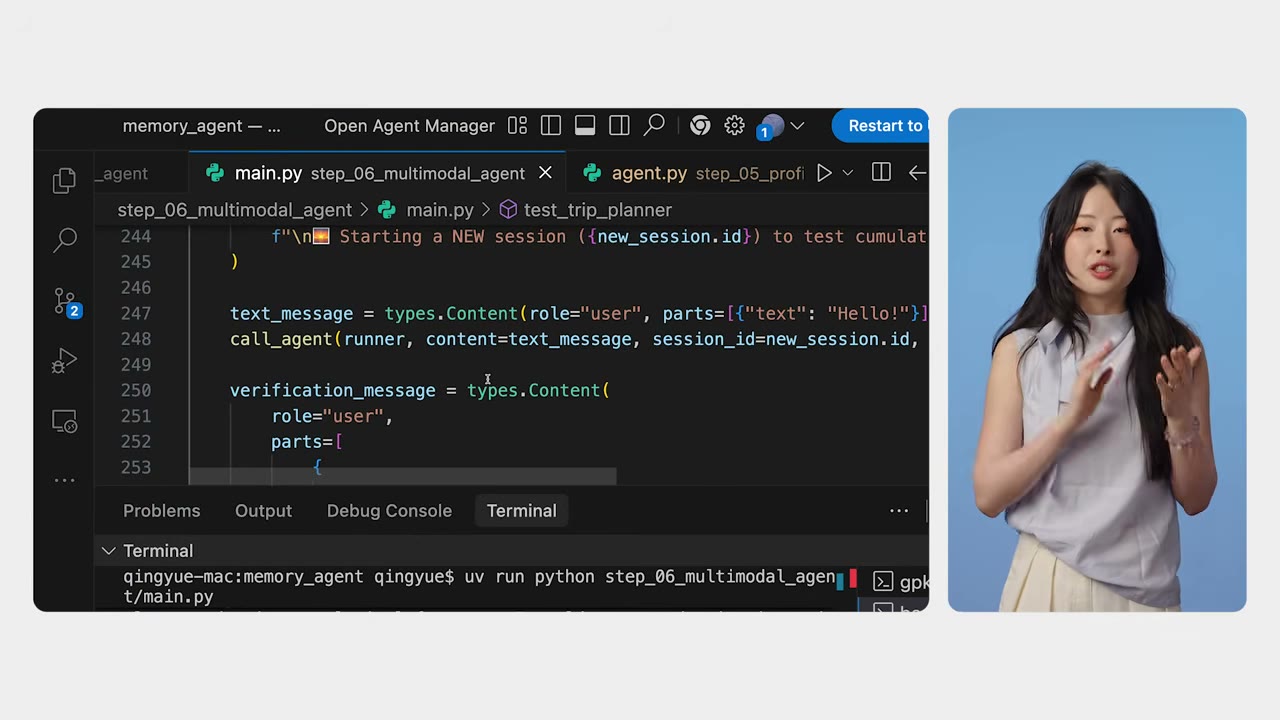Click the editor's horizontal scrollbar

tap(402, 476)
